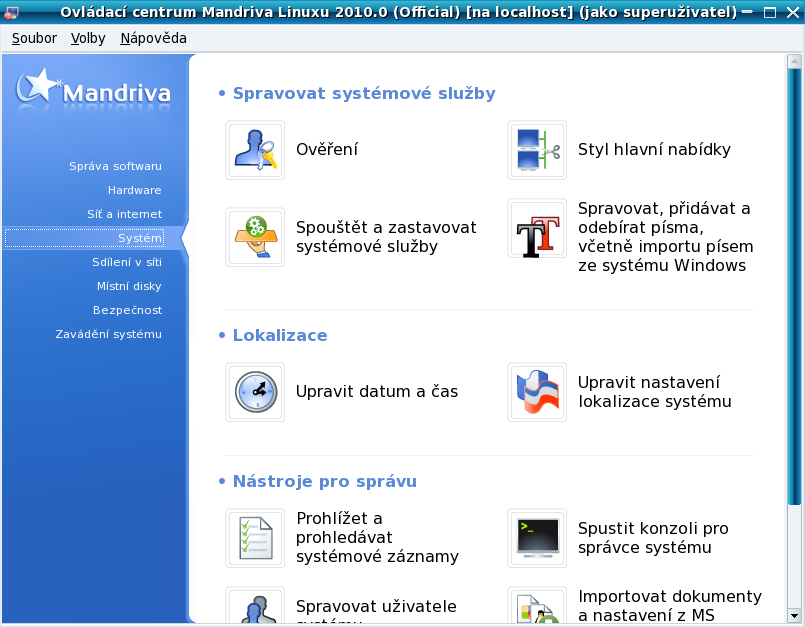Open the Volby menu
Screen dimensions: 805x627
coord(88,39)
